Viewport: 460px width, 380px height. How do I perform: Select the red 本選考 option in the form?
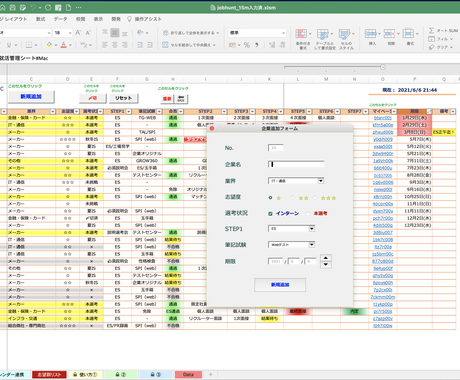[x=308, y=213]
